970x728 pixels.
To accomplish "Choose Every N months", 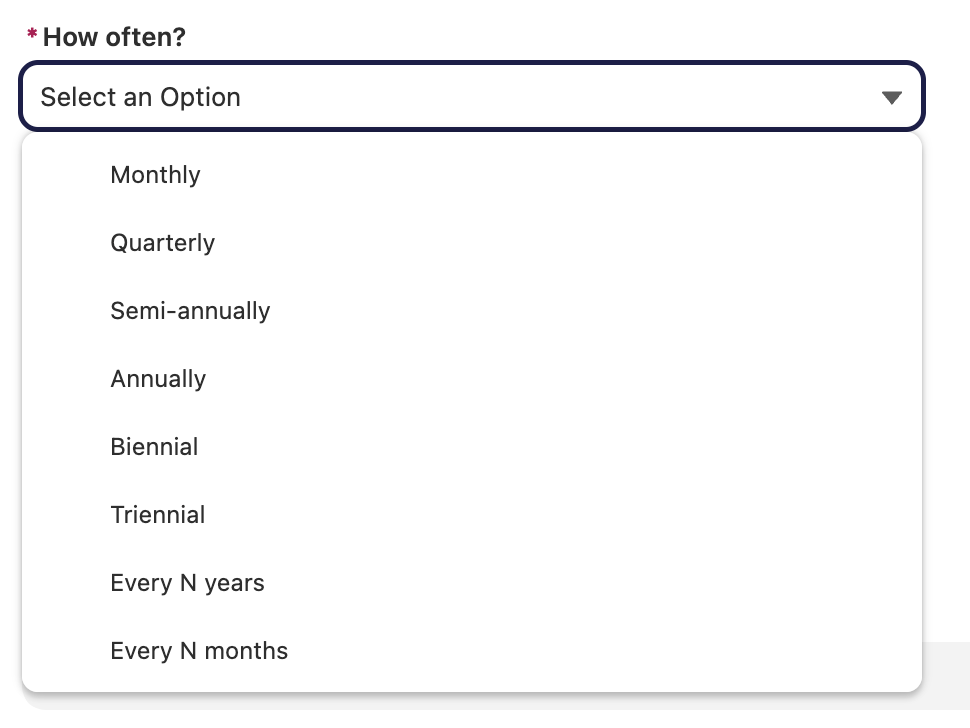I will click(x=471, y=651).
